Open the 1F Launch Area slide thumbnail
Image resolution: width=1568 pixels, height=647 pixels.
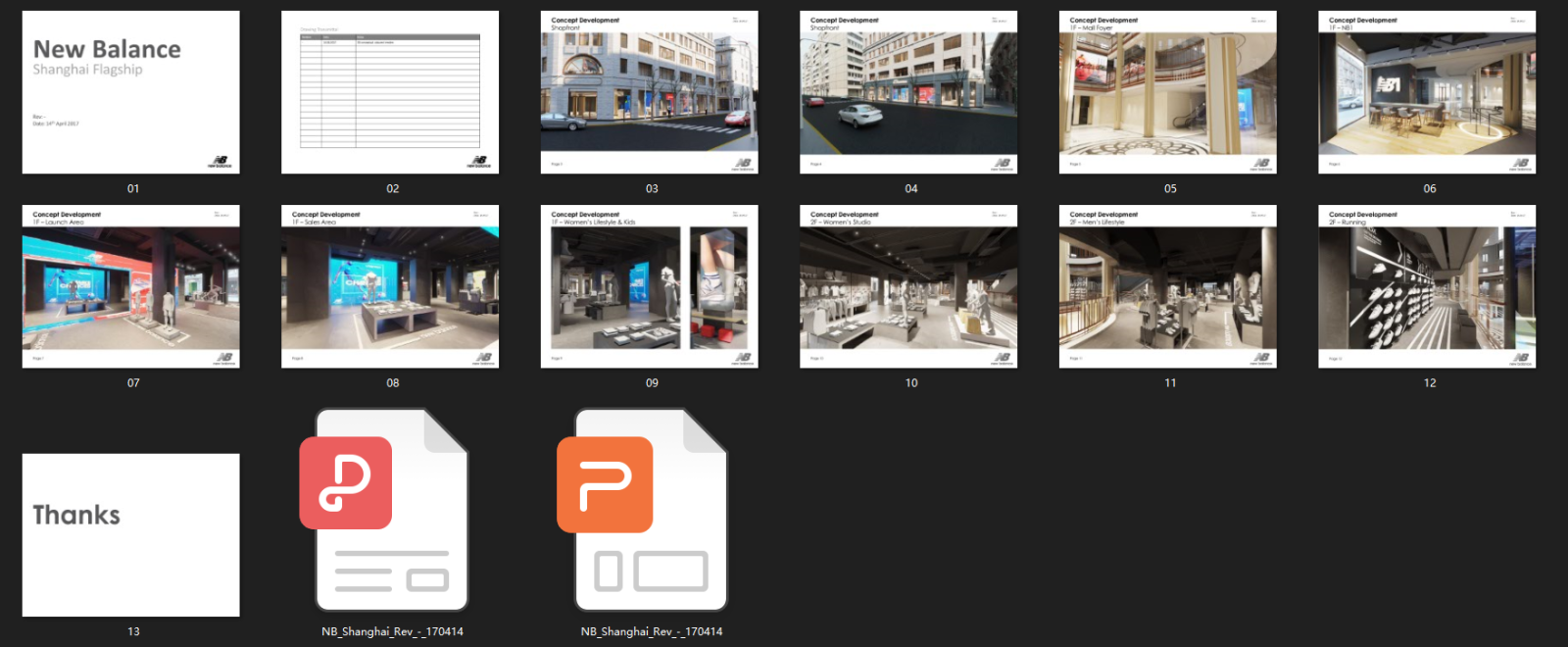131,286
